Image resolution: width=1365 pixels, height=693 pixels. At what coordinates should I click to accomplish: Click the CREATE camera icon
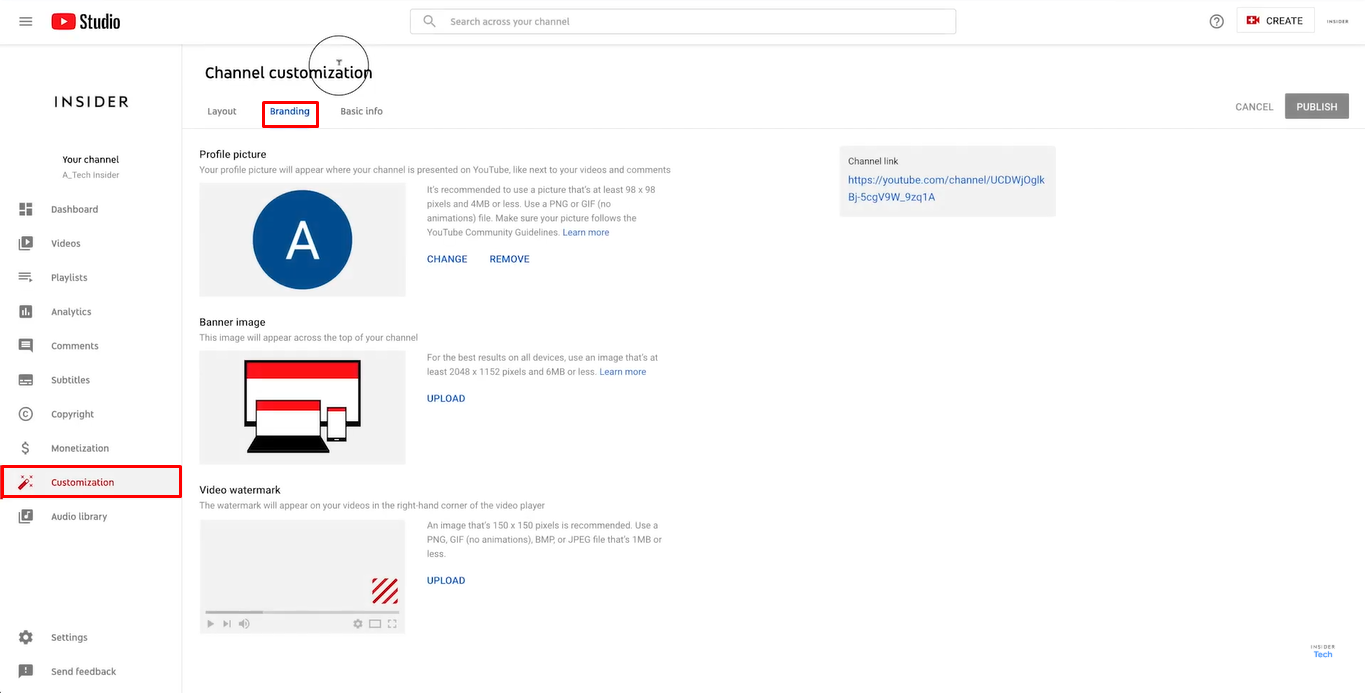pos(1253,19)
